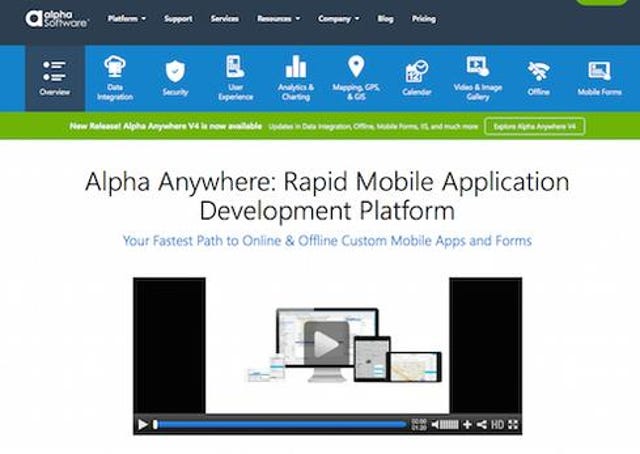Toggle HD quality on the video
640x454 pixels.
(497, 425)
